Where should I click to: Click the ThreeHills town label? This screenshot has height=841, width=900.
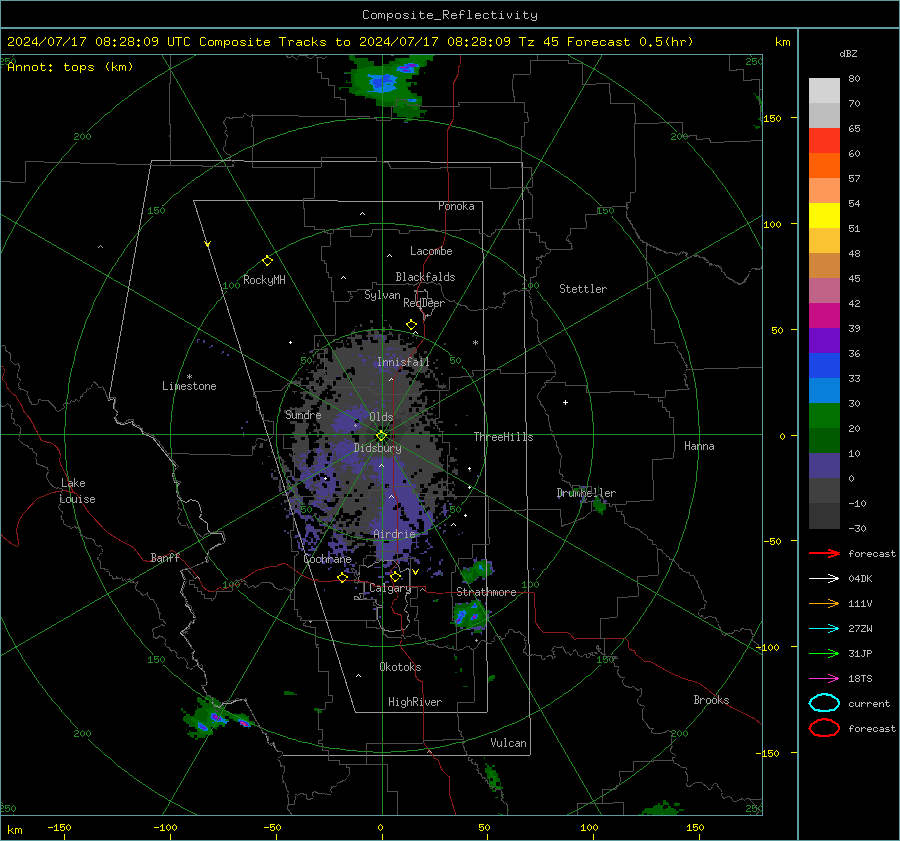(503, 437)
